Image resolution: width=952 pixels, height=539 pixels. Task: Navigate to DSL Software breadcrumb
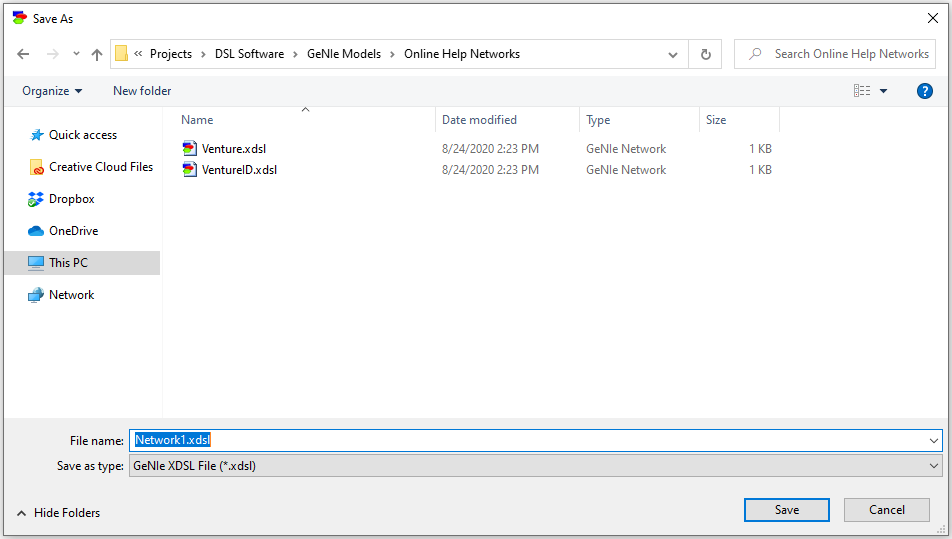click(x=250, y=53)
